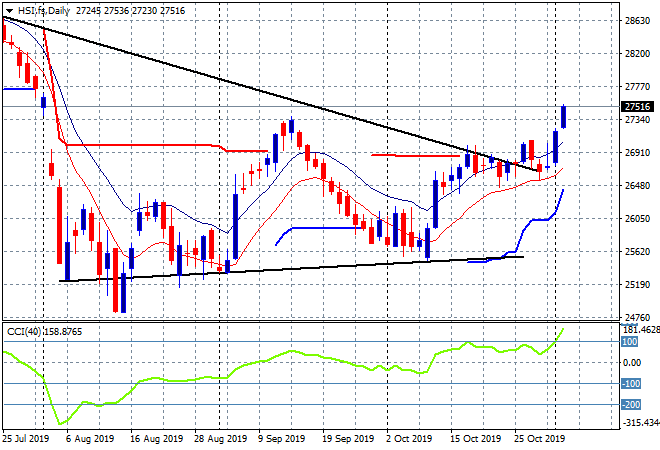Click the CCI 0.00 scale value

coord(632,362)
